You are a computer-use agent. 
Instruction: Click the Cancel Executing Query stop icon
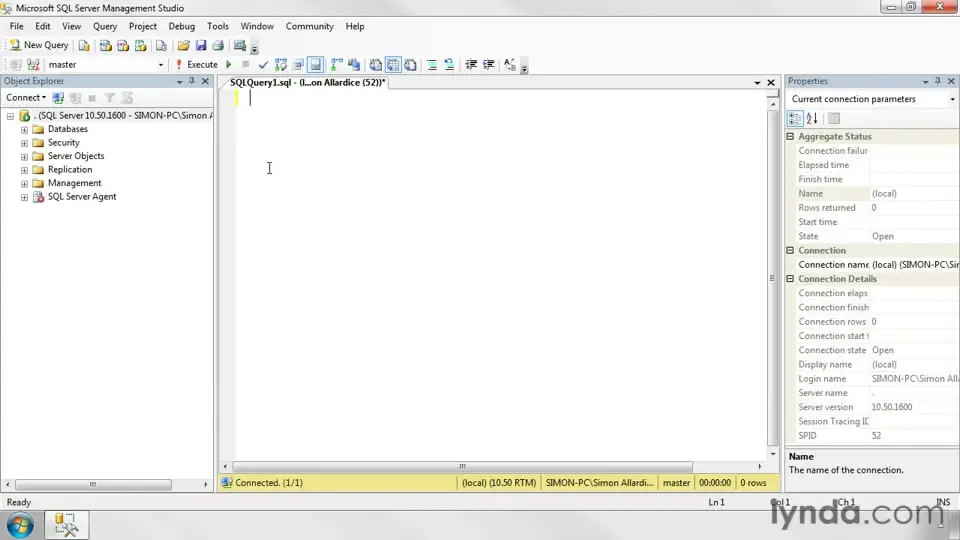tap(246, 64)
